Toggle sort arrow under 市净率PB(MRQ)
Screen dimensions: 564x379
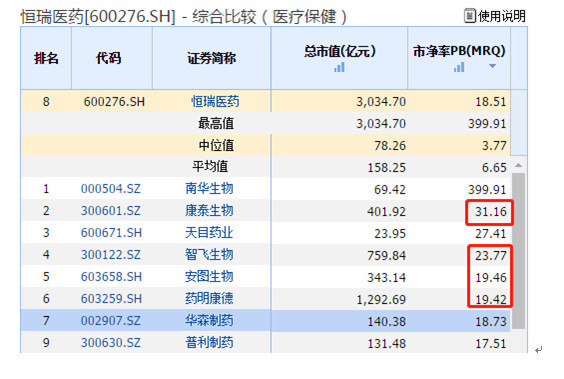(492, 66)
